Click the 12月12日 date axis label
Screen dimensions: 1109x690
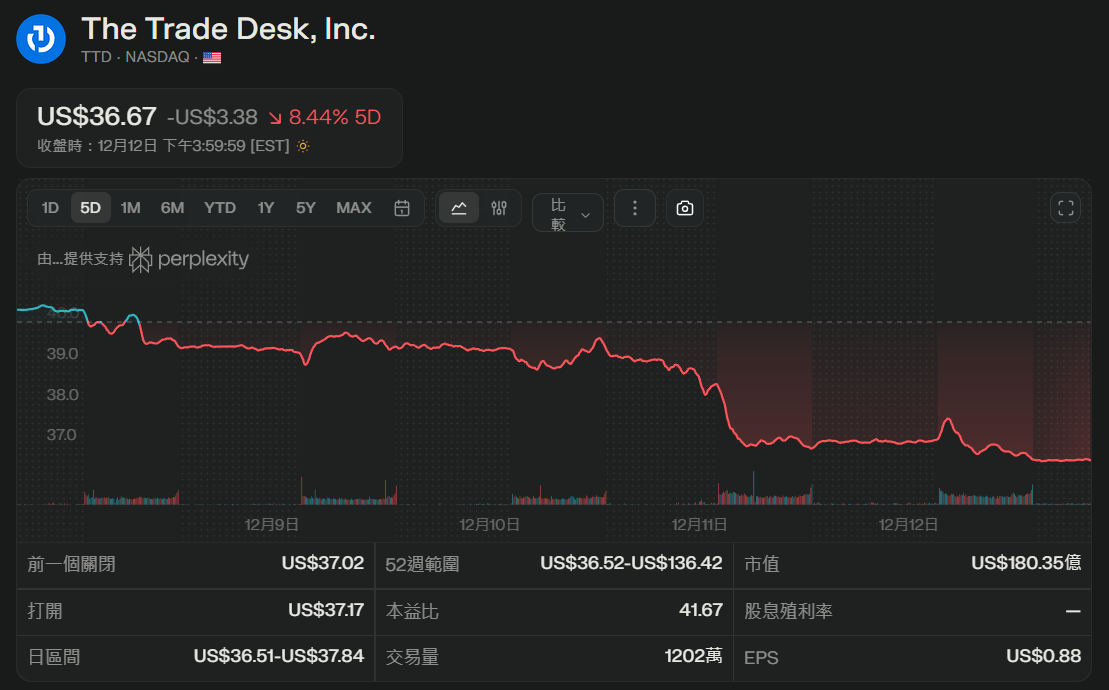pyautogui.click(x=908, y=525)
